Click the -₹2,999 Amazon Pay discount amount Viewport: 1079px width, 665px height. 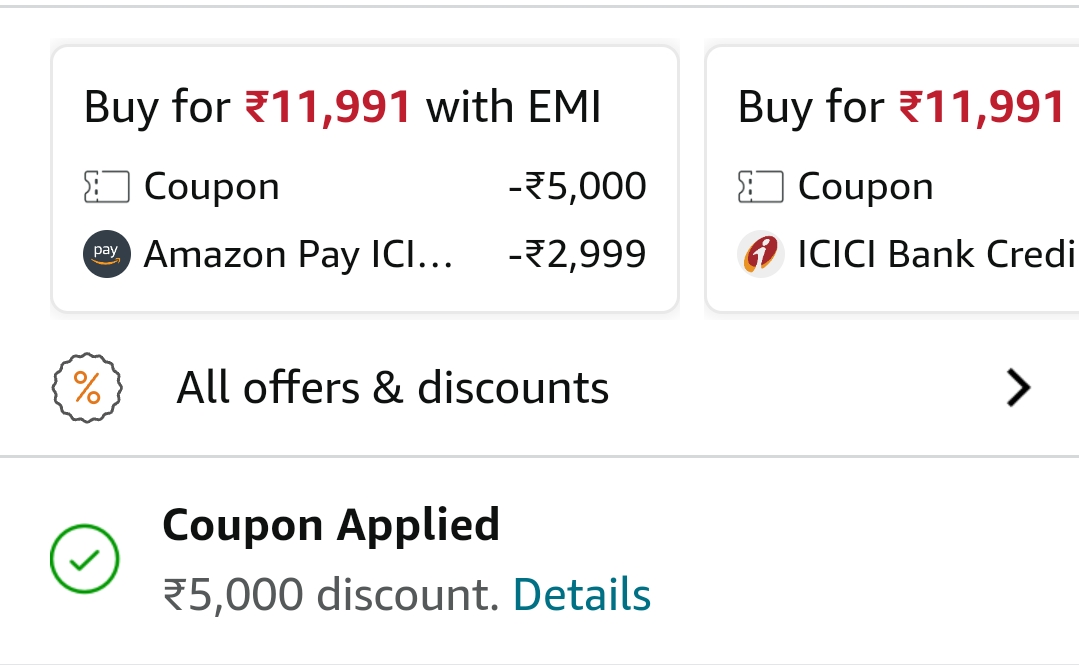(577, 255)
